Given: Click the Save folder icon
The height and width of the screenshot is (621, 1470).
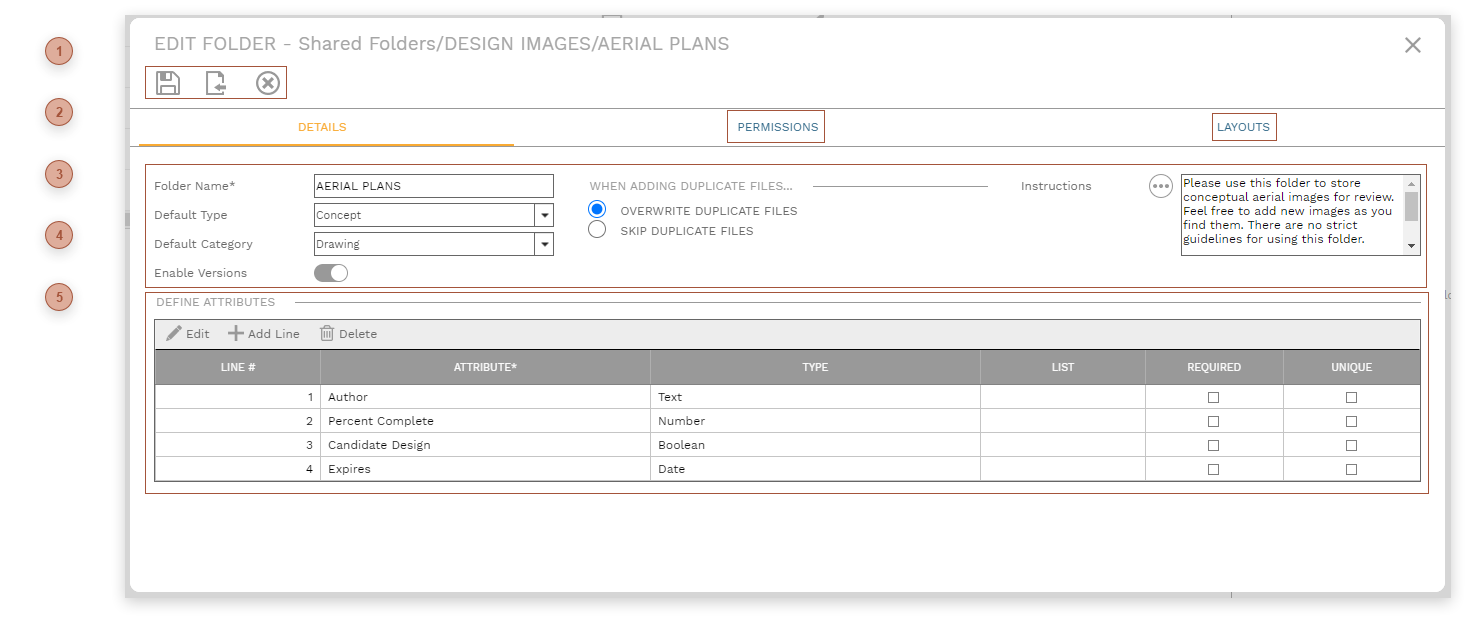Looking at the screenshot, I should point(167,83).
